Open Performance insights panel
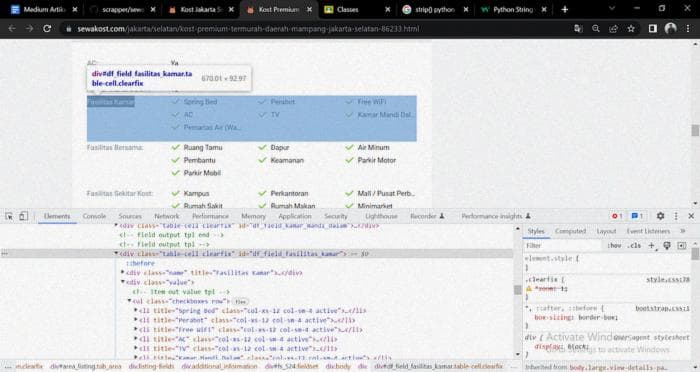Screen dimensions: 700x372 pos(496,216)
